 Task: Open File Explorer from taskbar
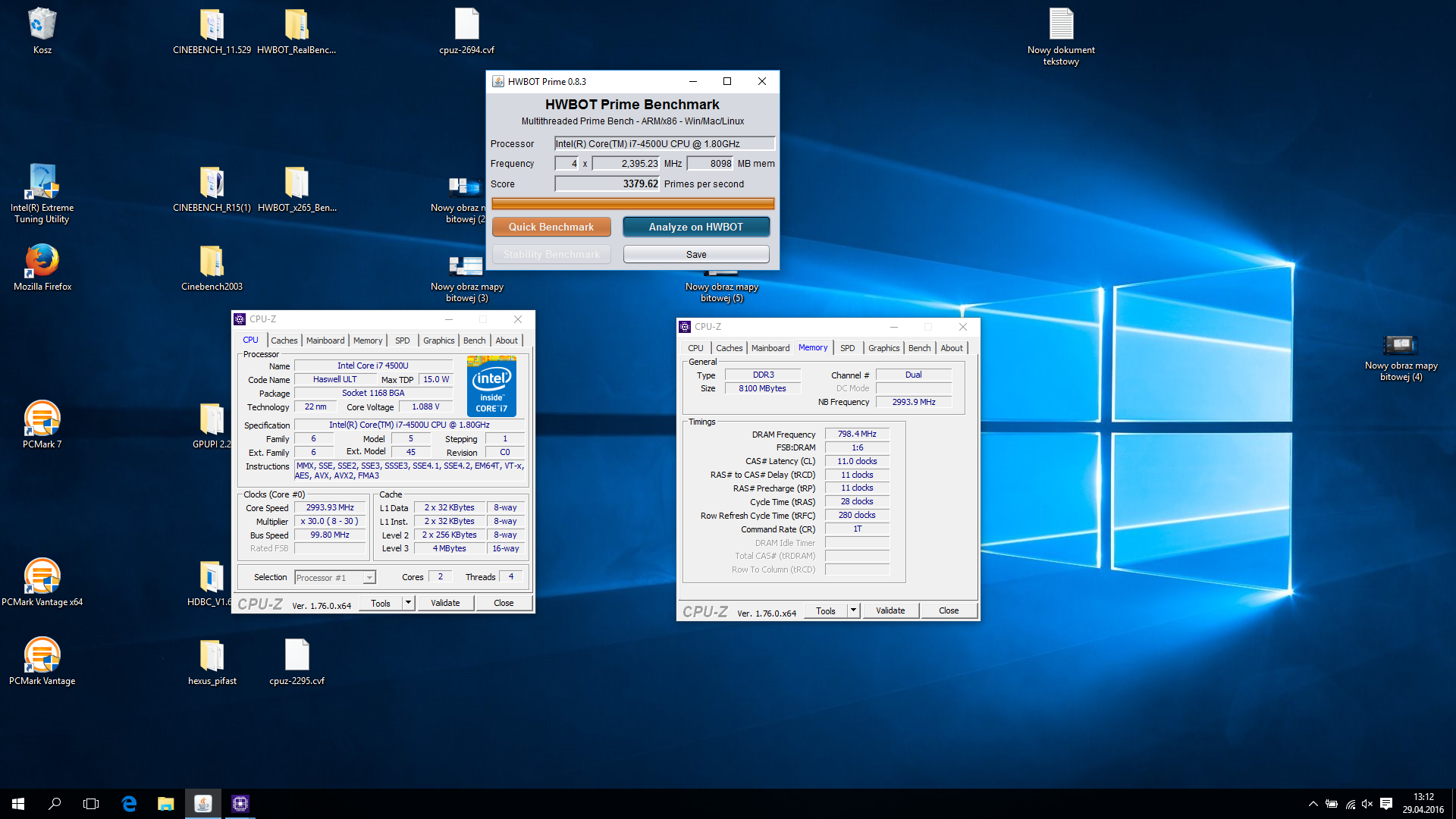165,804
